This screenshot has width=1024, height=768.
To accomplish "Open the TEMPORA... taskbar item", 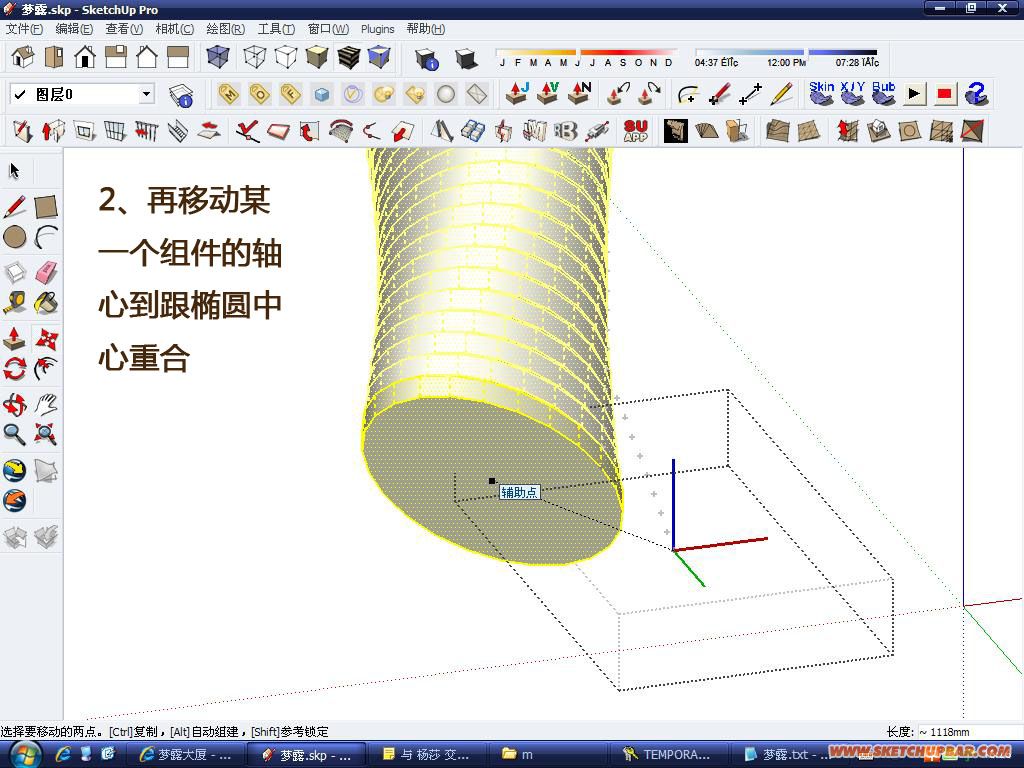I will tap(667, 755).
